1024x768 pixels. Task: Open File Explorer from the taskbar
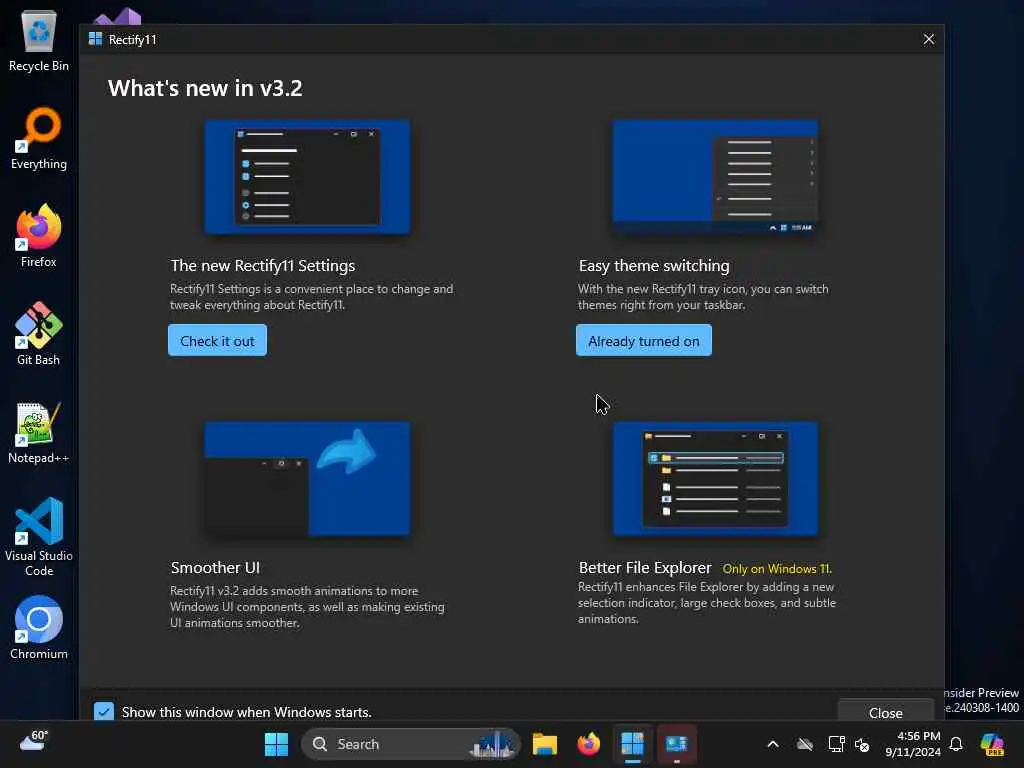click(545, 744)
